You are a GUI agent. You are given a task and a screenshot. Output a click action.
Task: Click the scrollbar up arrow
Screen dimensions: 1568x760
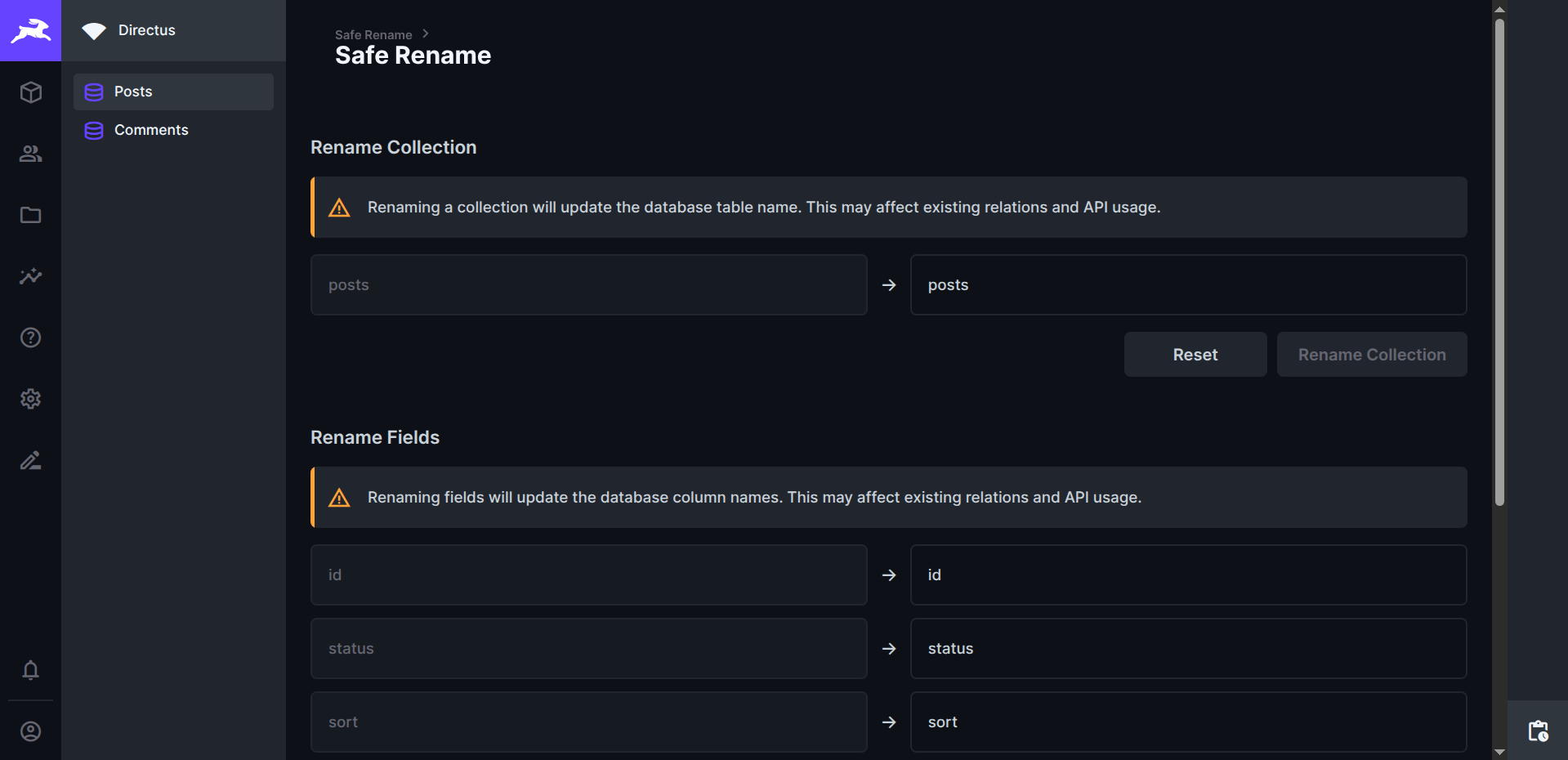1499,8
